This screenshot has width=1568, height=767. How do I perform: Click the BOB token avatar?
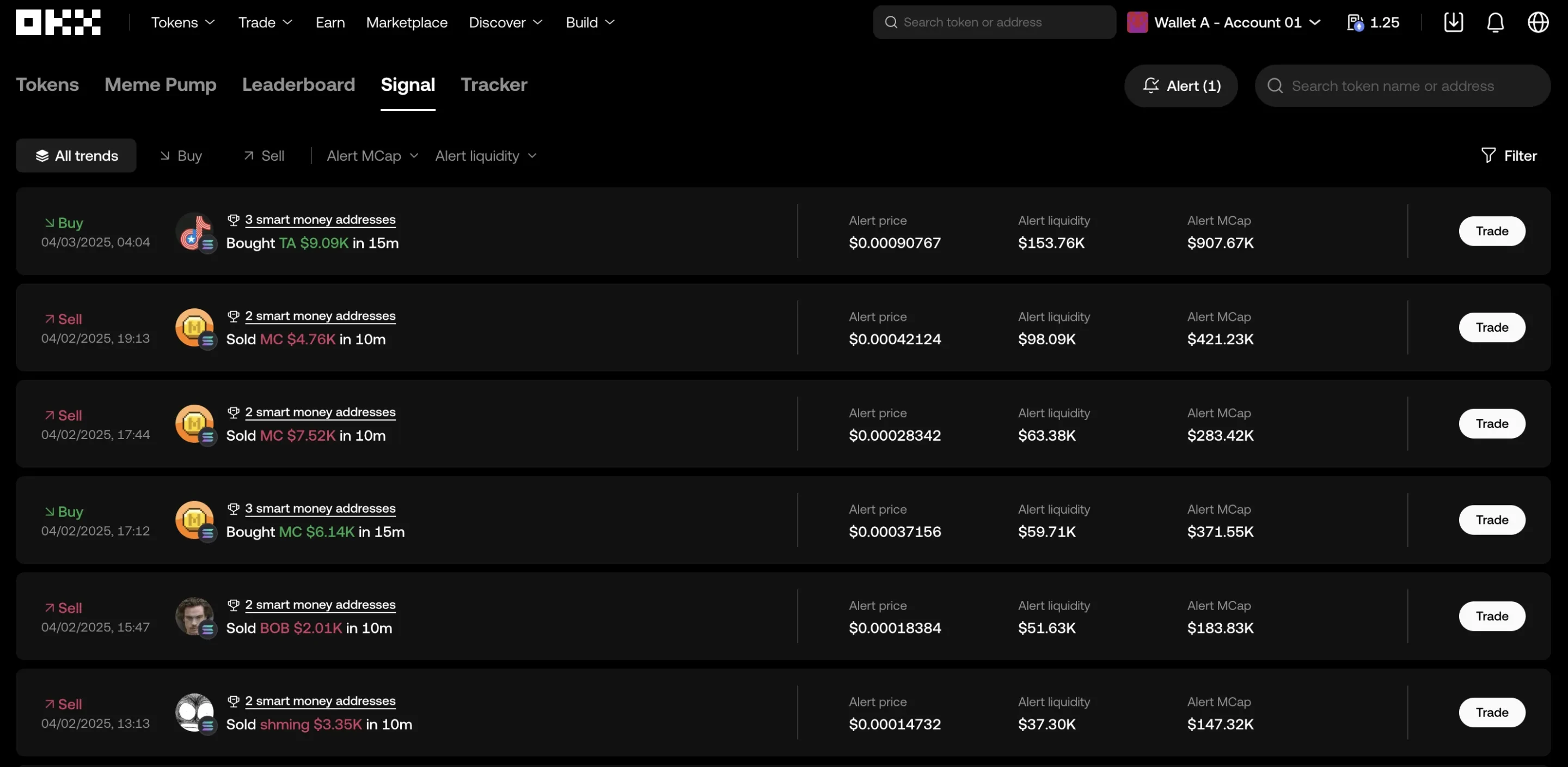coord(195,617)
